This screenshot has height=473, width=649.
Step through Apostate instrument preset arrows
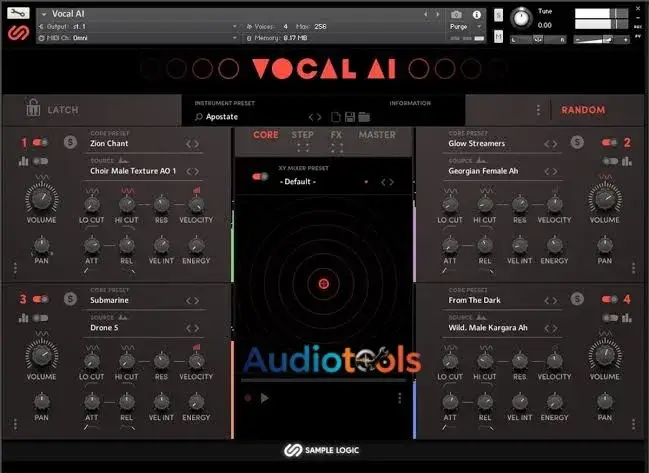coord(315,117)
